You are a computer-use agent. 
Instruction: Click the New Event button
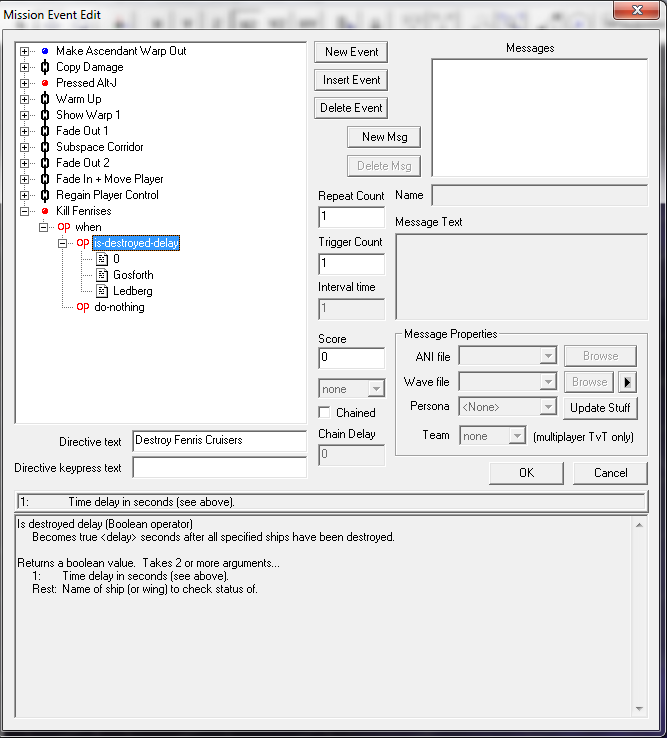tap(351, 52)
